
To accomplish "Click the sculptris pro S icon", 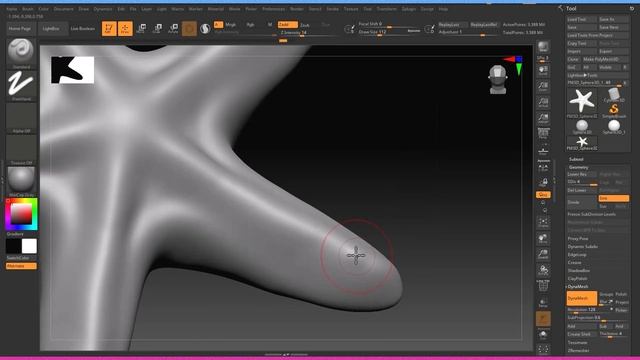I will point(205,28).
